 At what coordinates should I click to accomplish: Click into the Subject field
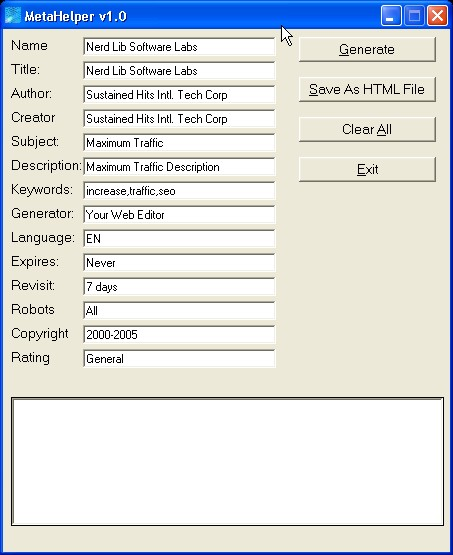click(x=179, y=143)
